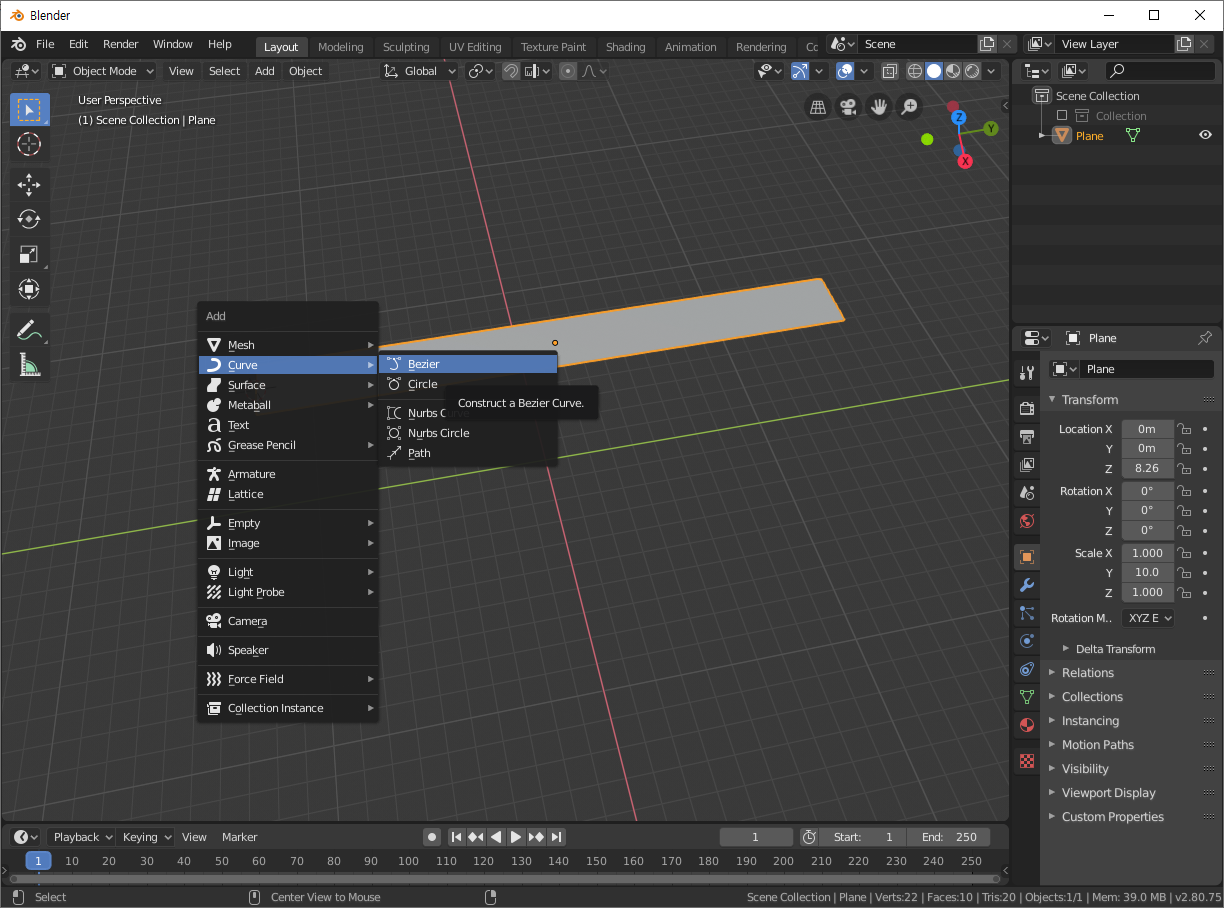Switch to rendered shading mode
Viewport: 1224px width, 908px height.
972,71
